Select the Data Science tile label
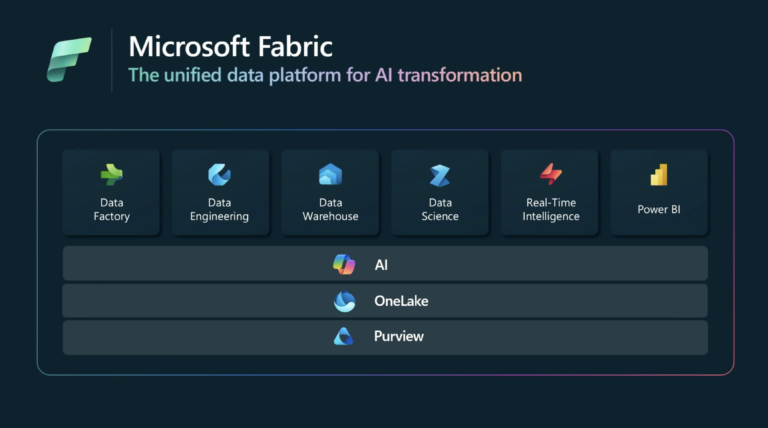768x428 pixels. [x=440, y=209]
